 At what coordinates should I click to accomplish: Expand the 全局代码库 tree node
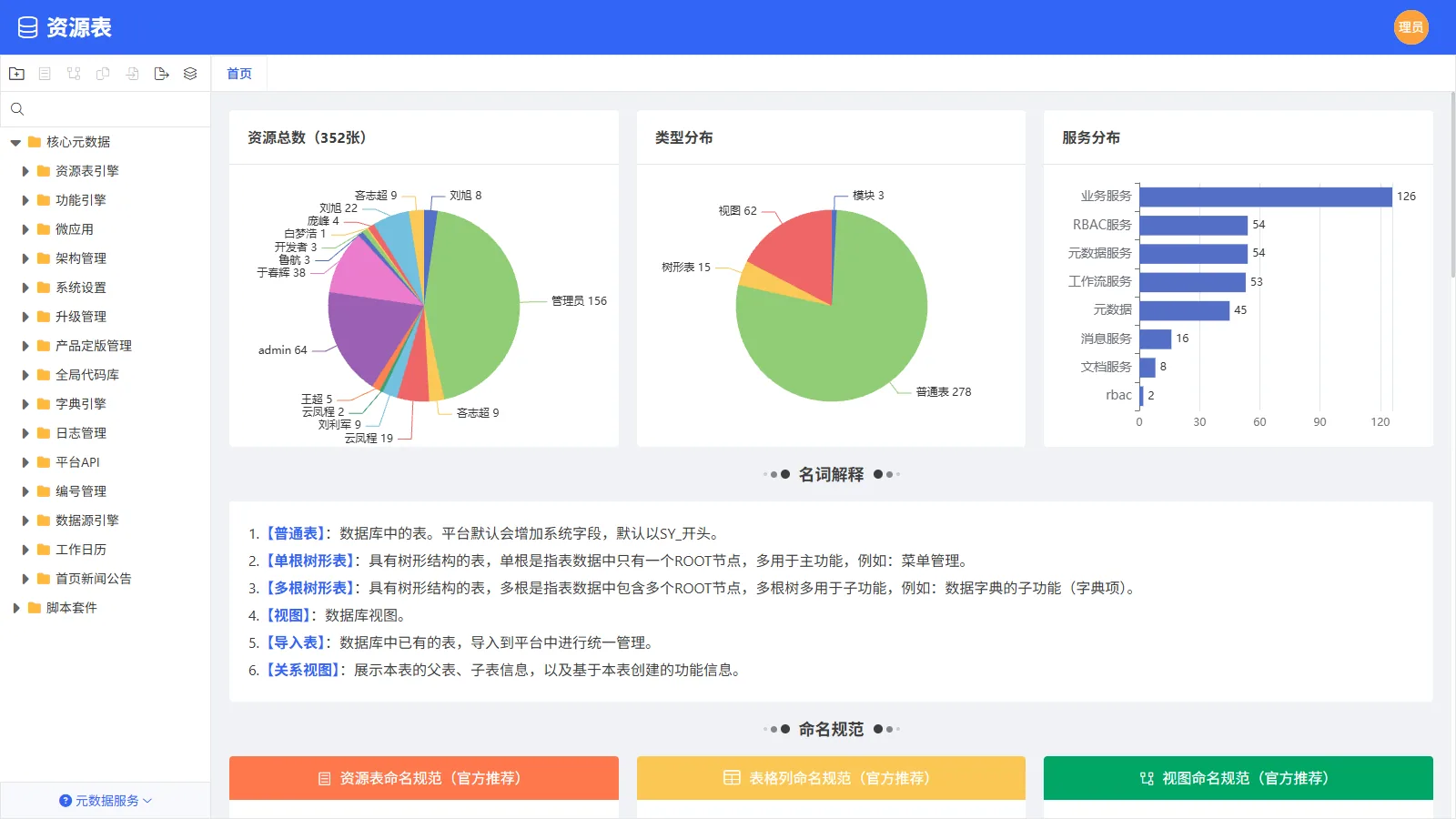[x=25, y=375]
